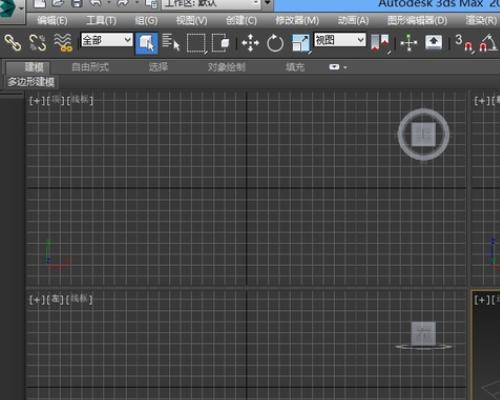Viewport: 500px width, 400px height.
Task: Choose the Bind to Space Warp tool
Action: click(63, 43)
